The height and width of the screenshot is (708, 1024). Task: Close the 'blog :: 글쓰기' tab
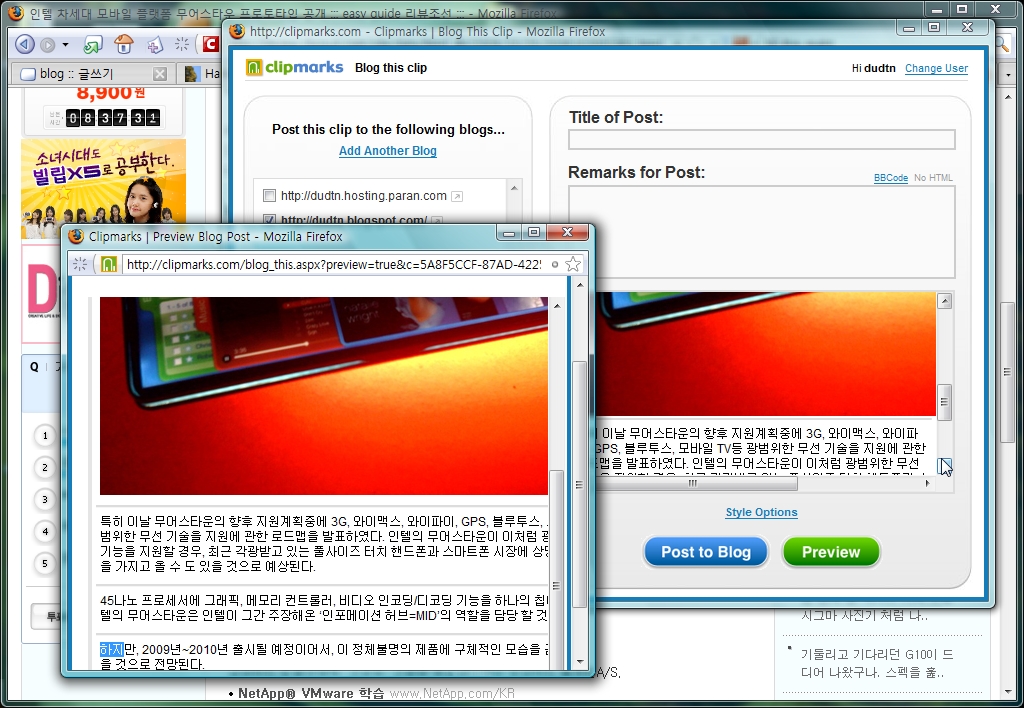point(160,74)
